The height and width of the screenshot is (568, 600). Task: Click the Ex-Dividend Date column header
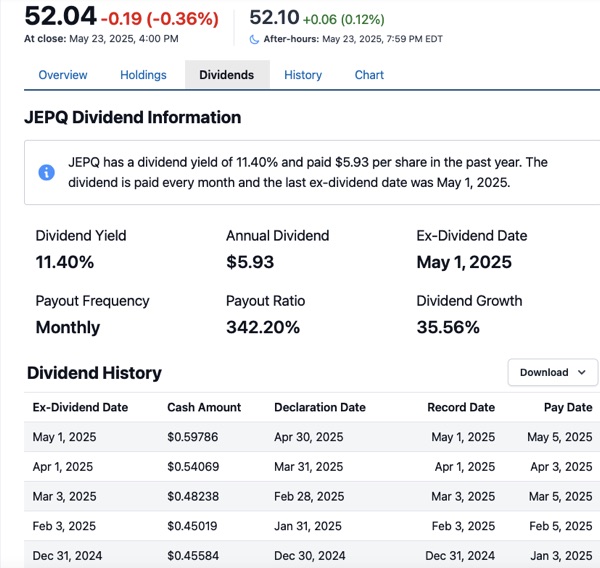click(x=80, y=407)
